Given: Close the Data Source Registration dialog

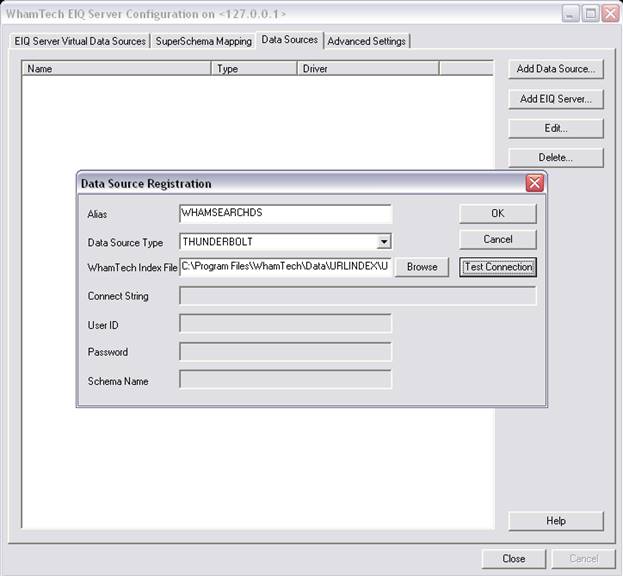Looking at the screenshot, I should (534, 183).
